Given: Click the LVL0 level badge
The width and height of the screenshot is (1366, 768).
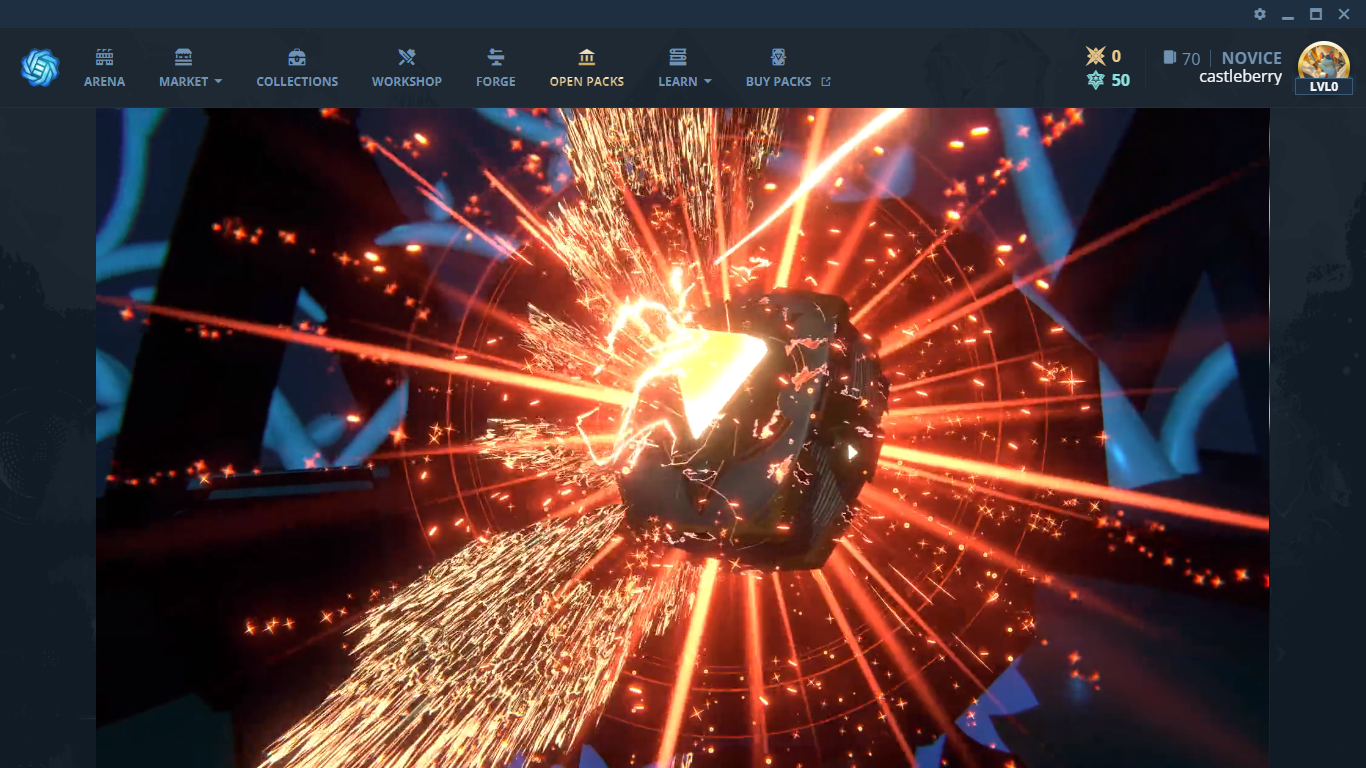Looking at the screenshot, I should 1324,87.
